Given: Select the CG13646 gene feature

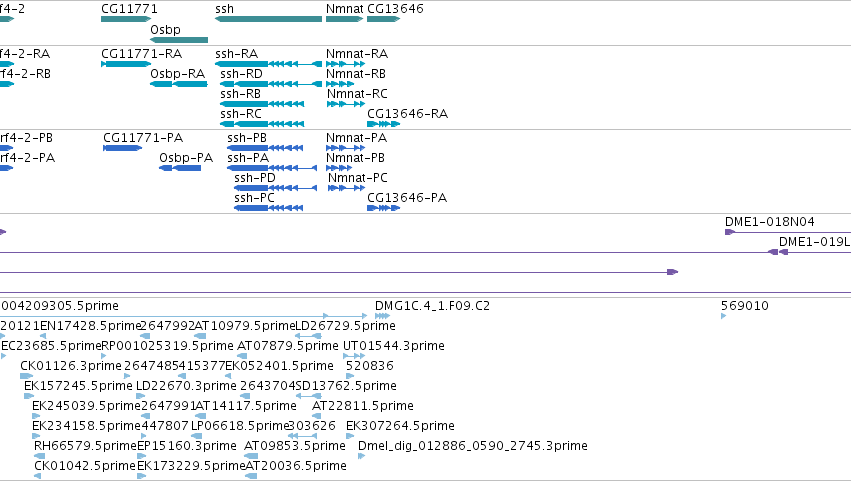Looking at the screenshot, I should click(x=383, y=19).
